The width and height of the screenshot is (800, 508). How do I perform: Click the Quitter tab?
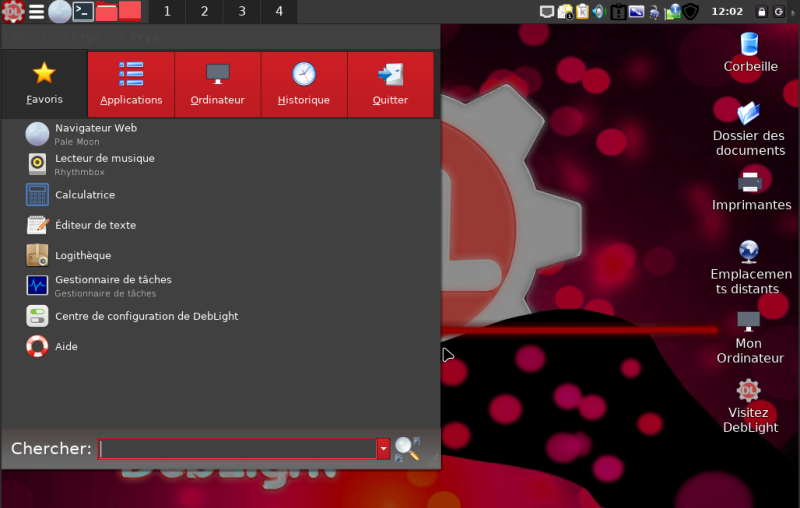point(390,84)
